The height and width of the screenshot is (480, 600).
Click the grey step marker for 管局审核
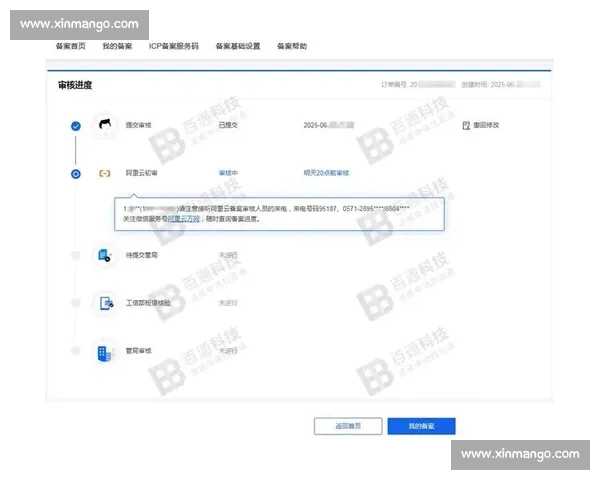(x=76, y=351)
